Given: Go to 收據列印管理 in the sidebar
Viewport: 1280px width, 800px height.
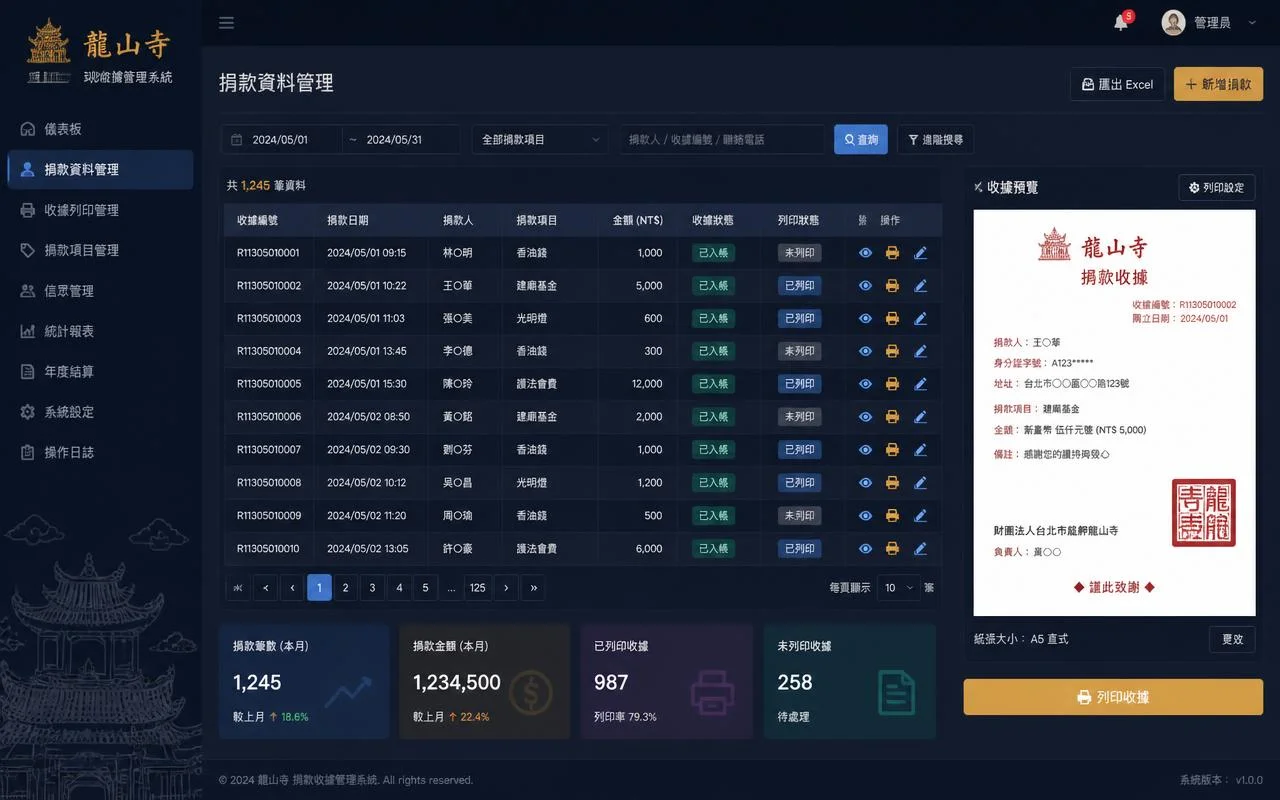Looking at the screenshot, I should pyautogui.click(x=100, y=210).
